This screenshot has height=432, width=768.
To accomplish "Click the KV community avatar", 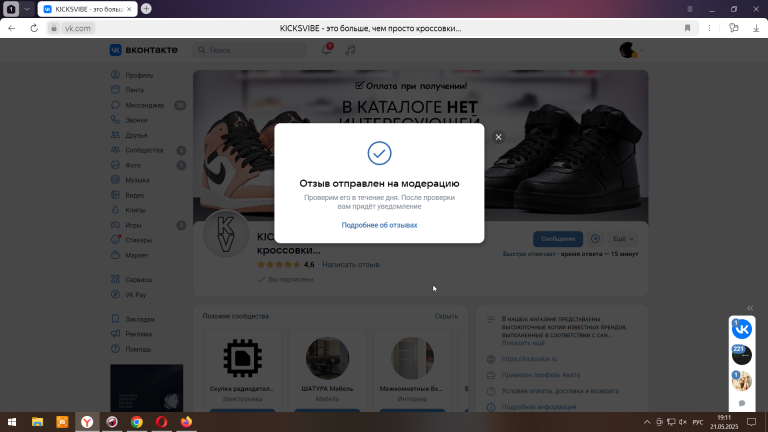I will click(x=226, y=235).
